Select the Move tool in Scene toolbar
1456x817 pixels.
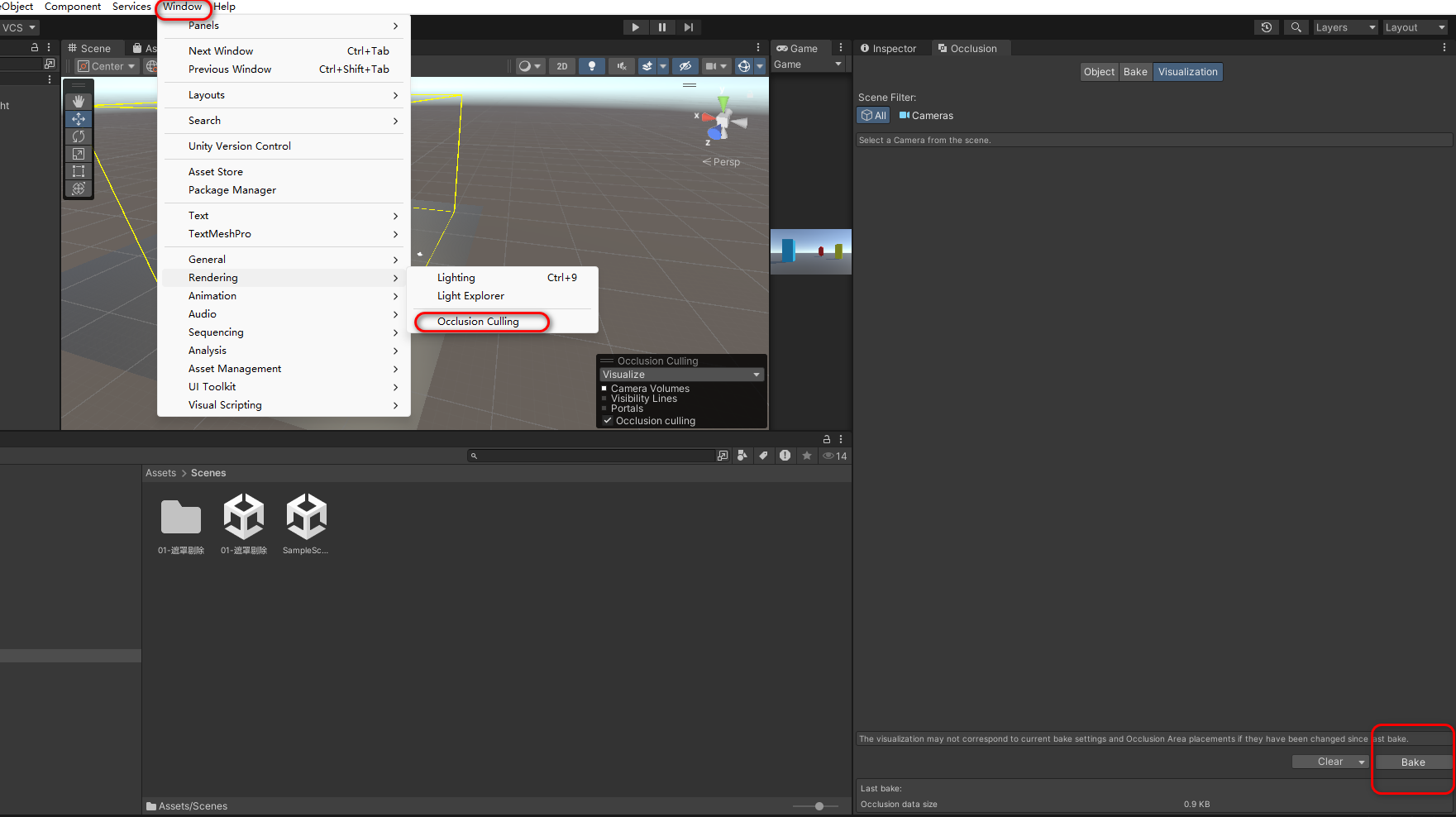tap(79, 119)
